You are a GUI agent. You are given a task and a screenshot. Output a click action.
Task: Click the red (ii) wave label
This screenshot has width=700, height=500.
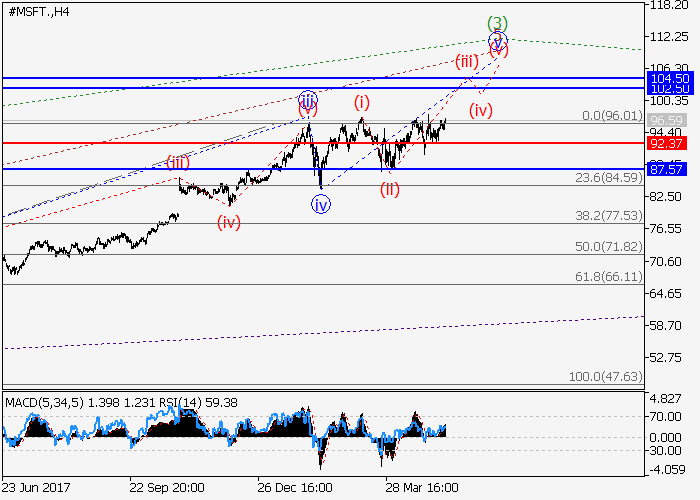pos(390,189)
